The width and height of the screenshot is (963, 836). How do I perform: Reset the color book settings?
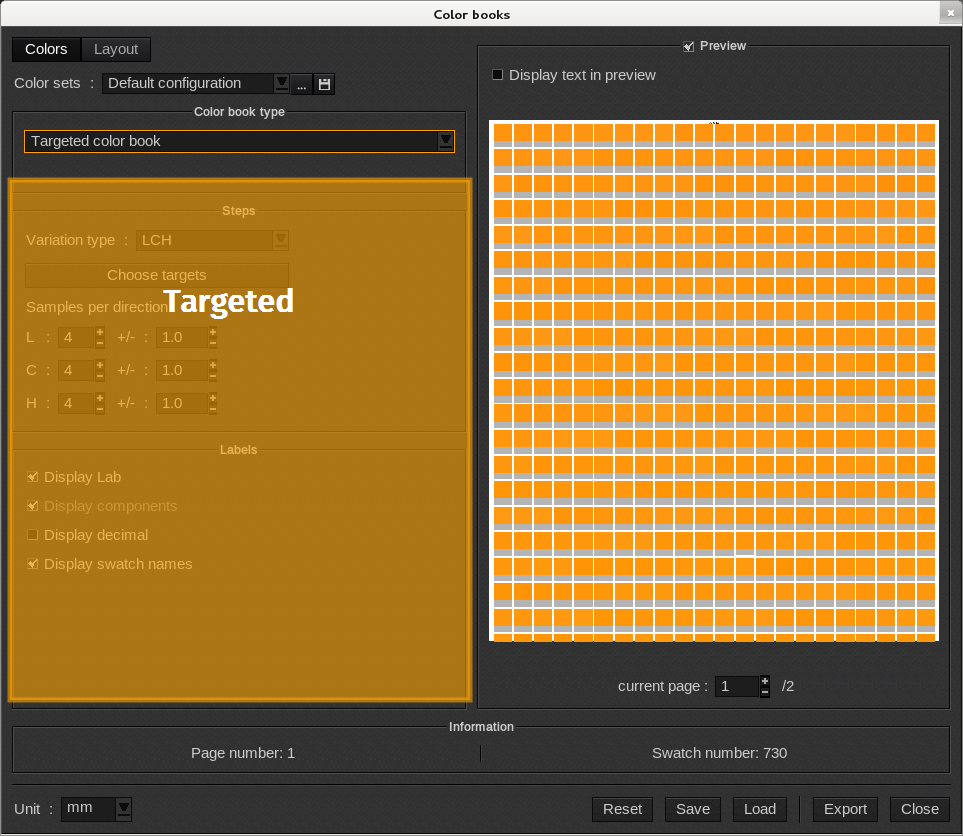coord(622,809)
